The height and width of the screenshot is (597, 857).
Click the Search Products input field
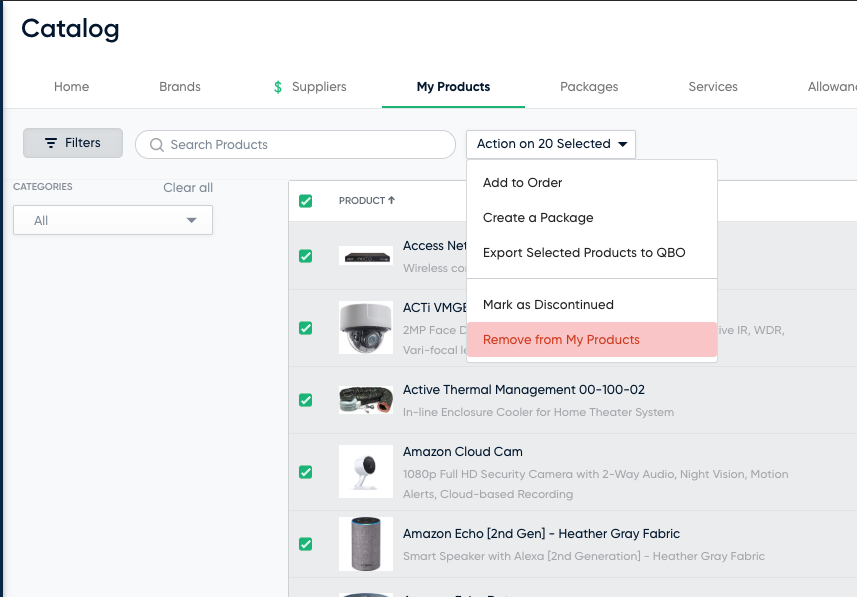(x=295, y=145)
